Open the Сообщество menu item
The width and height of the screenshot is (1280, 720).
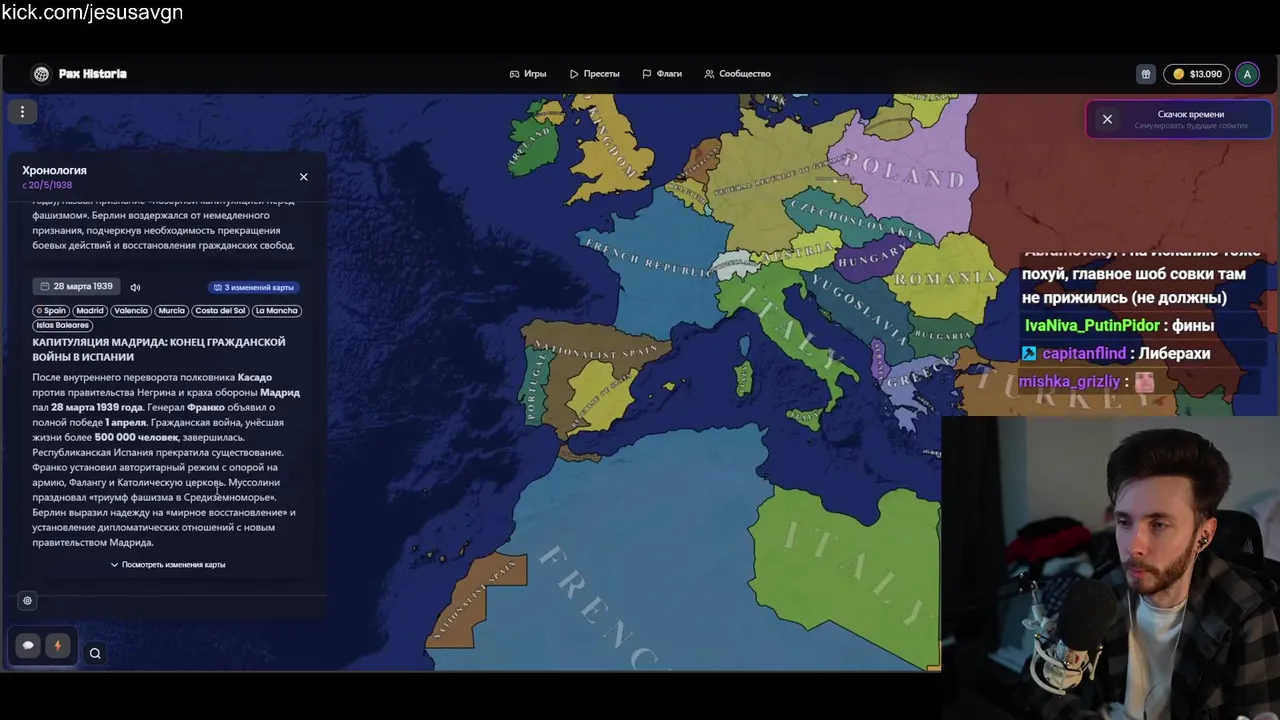[x=737, y=74]
